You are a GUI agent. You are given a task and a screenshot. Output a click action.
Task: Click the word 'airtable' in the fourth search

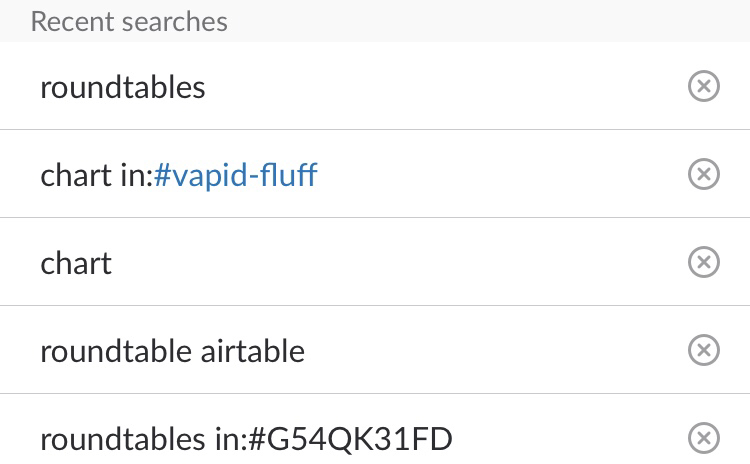tap(252, 351)
